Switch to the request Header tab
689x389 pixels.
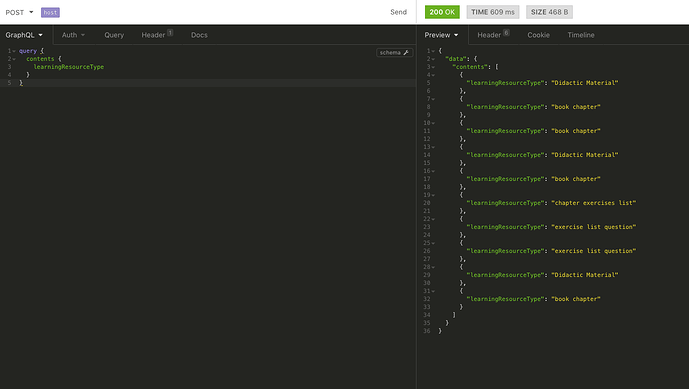pyautogui.click(x=157, y=35)
